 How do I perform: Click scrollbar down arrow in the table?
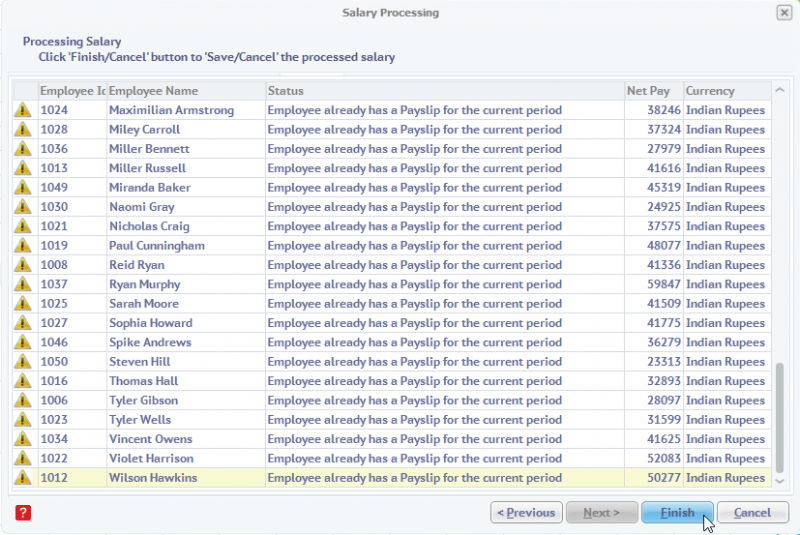pos(781,481)
